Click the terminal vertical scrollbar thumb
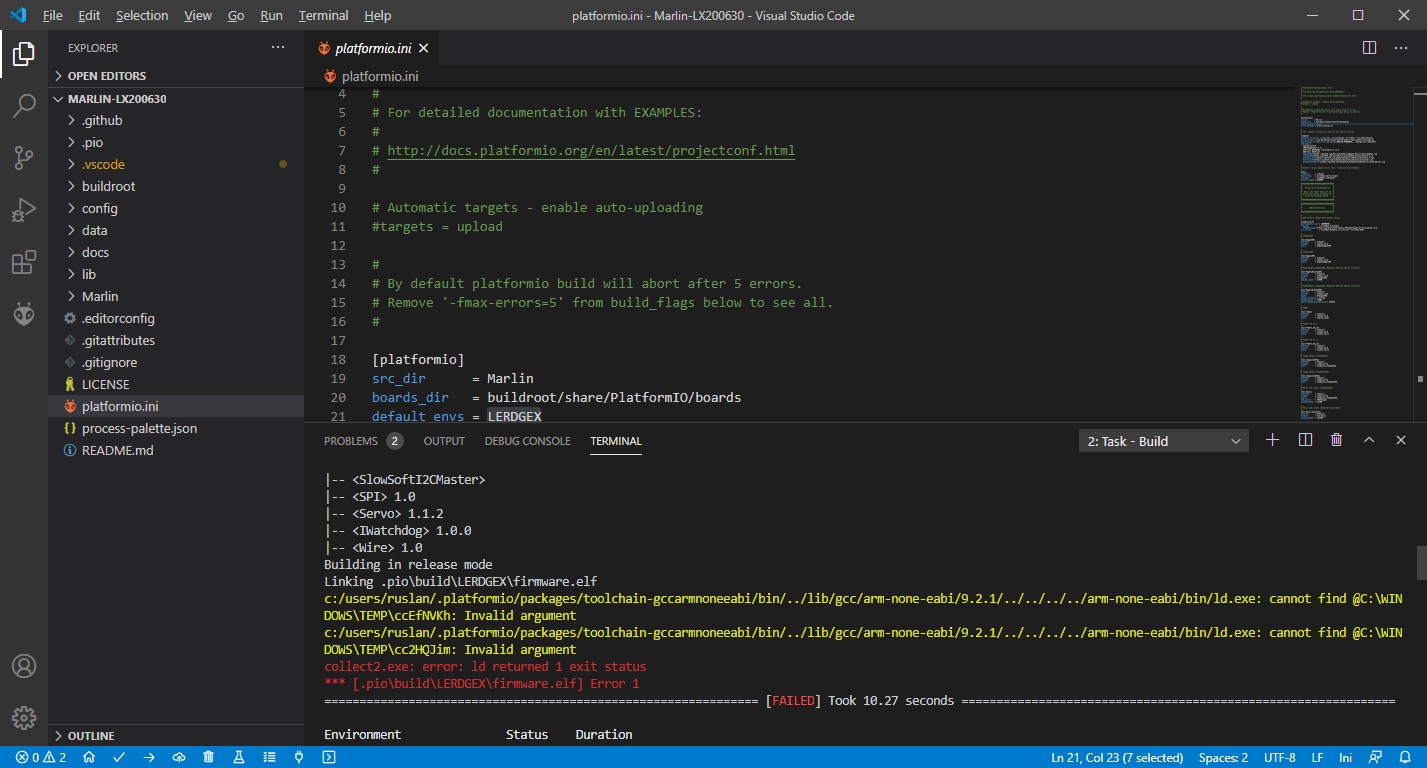 click(1421, 563)
